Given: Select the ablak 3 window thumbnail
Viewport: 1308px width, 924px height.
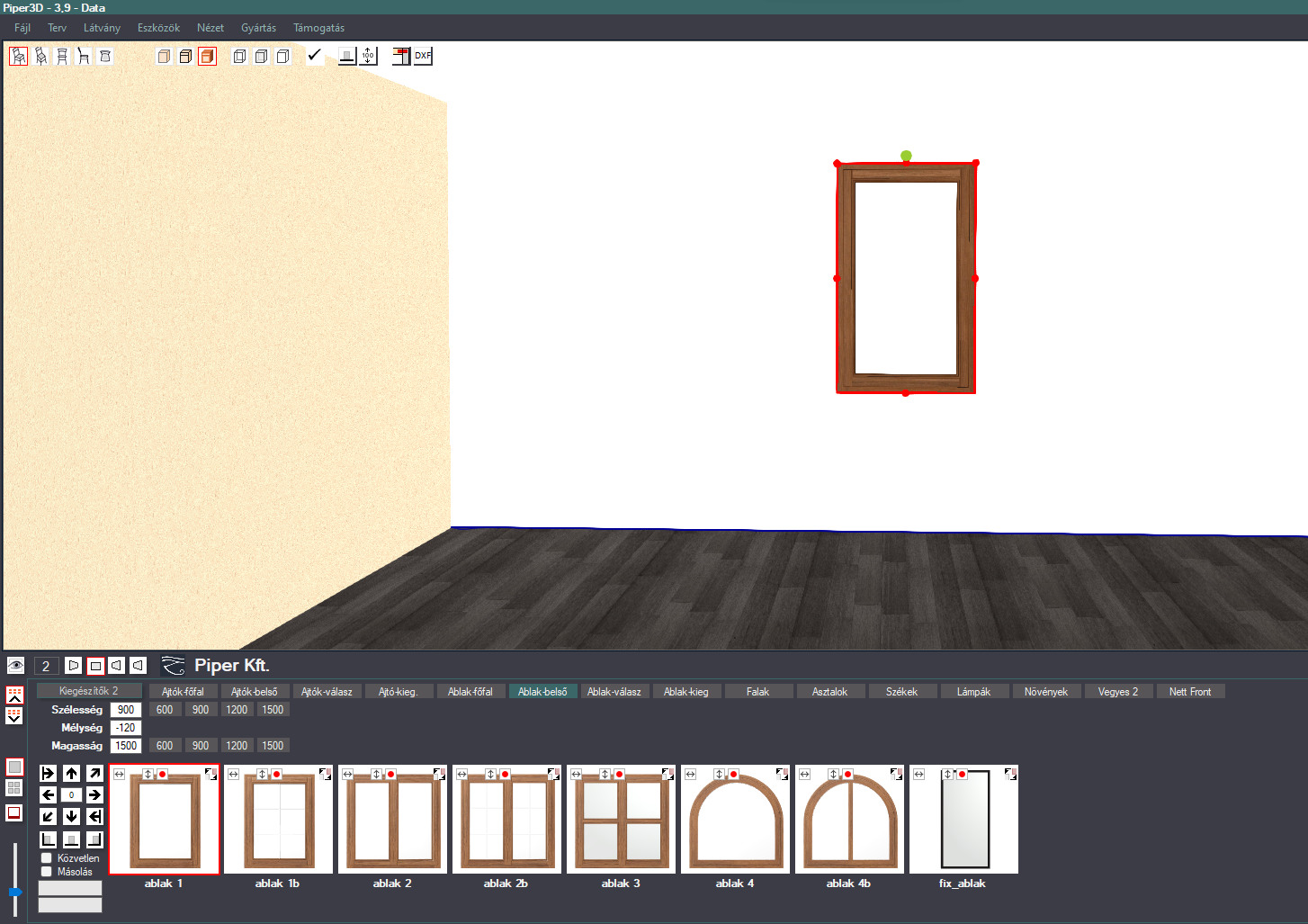Looking at the screenshot, I should click(x=621, y=820).
